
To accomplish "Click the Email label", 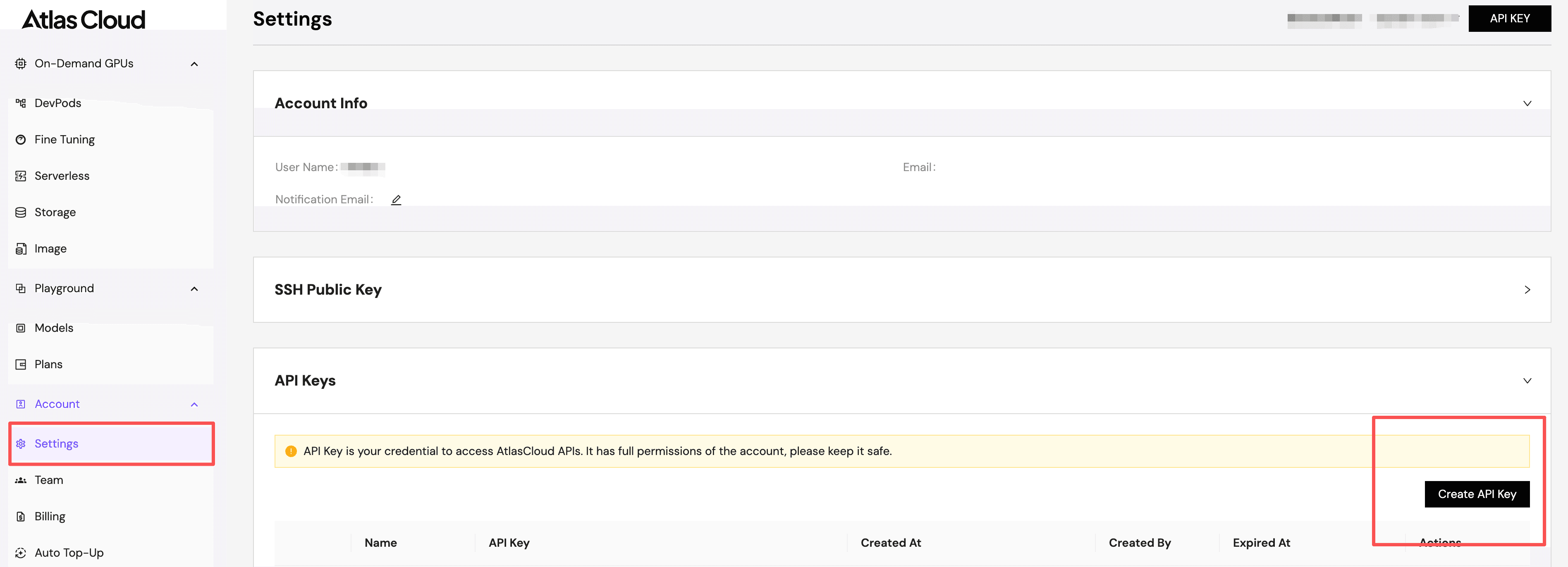I will [919, 167].
